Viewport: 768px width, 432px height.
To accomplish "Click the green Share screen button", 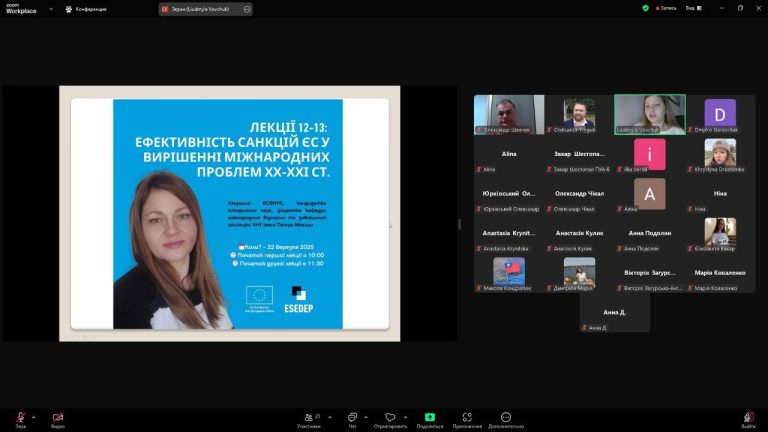I will [429, 418].
